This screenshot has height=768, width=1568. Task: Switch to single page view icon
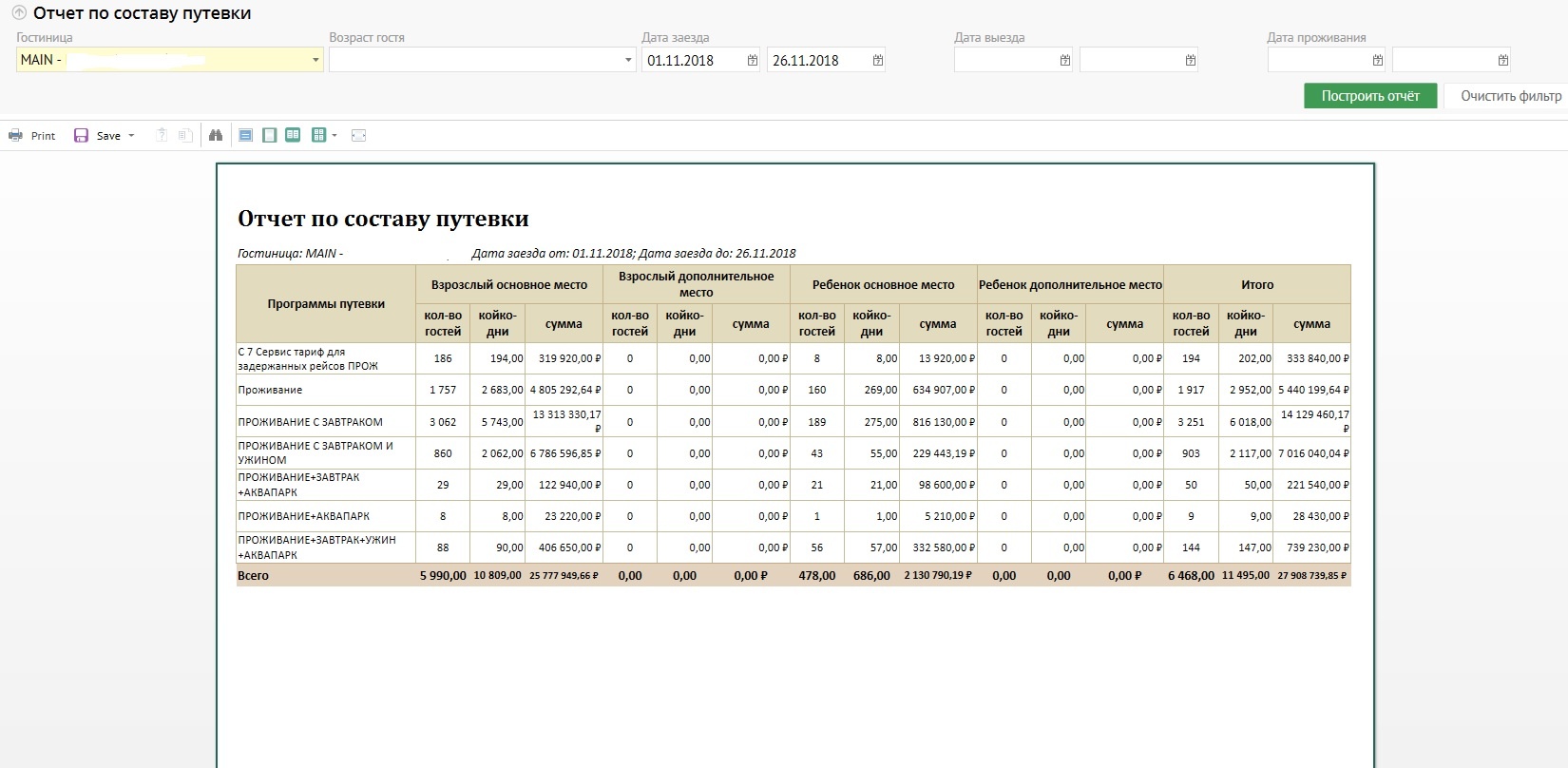pos(245,136)
